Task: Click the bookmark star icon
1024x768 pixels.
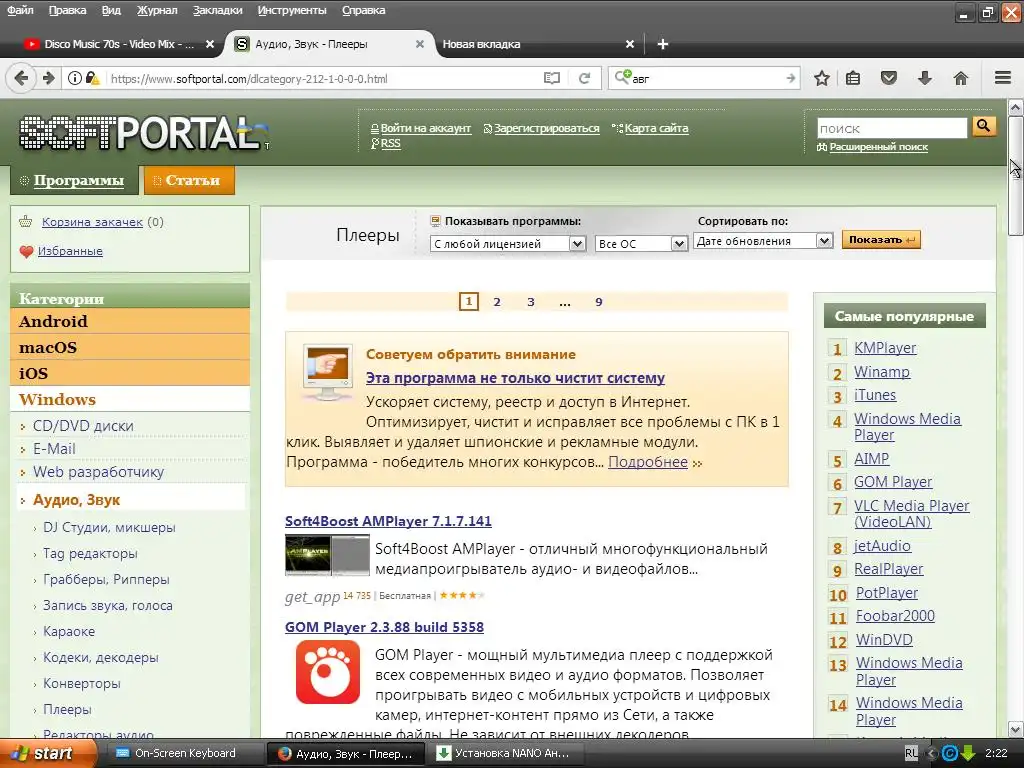Action: tap(822, 78)
